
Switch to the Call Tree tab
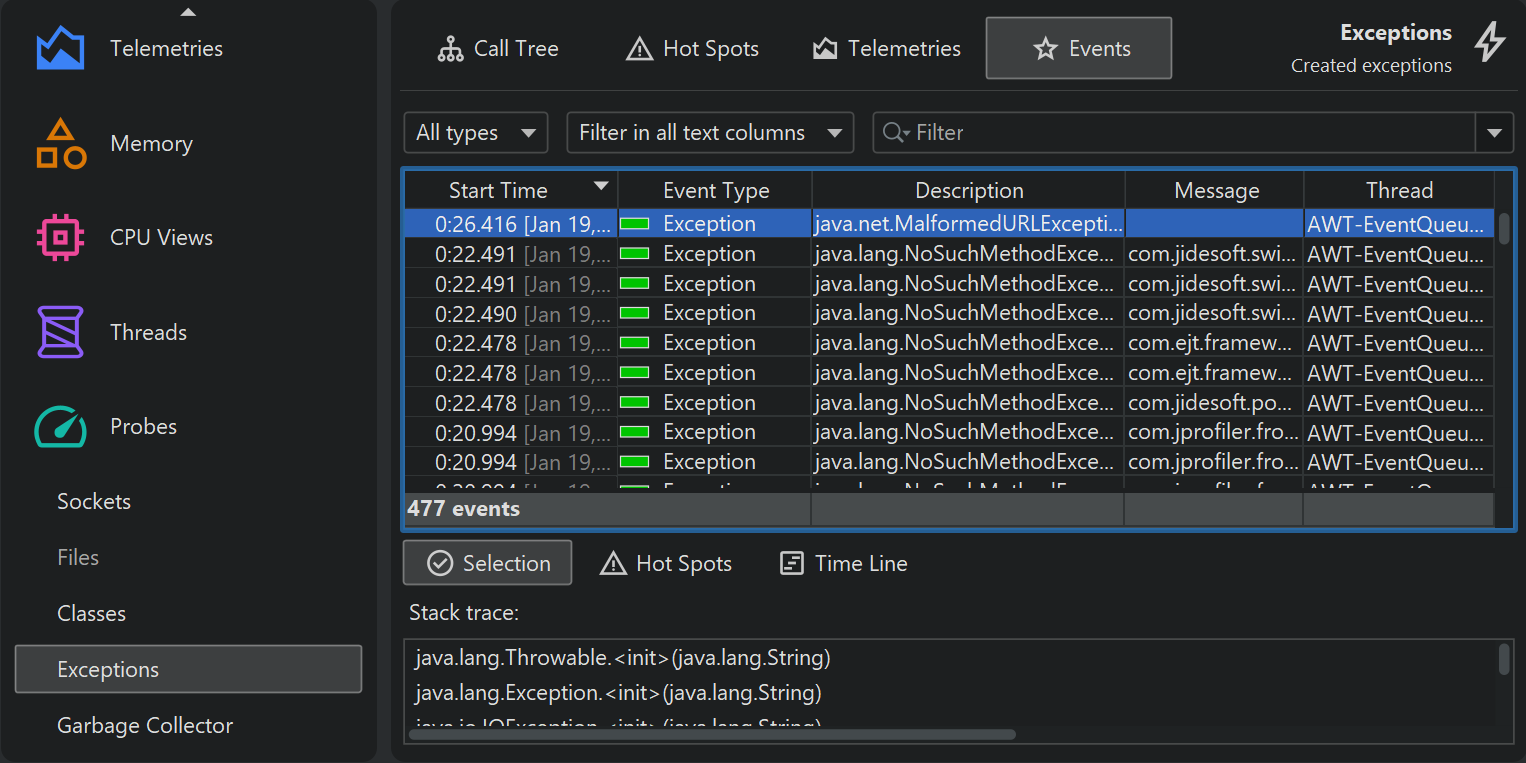click(498, 49)
